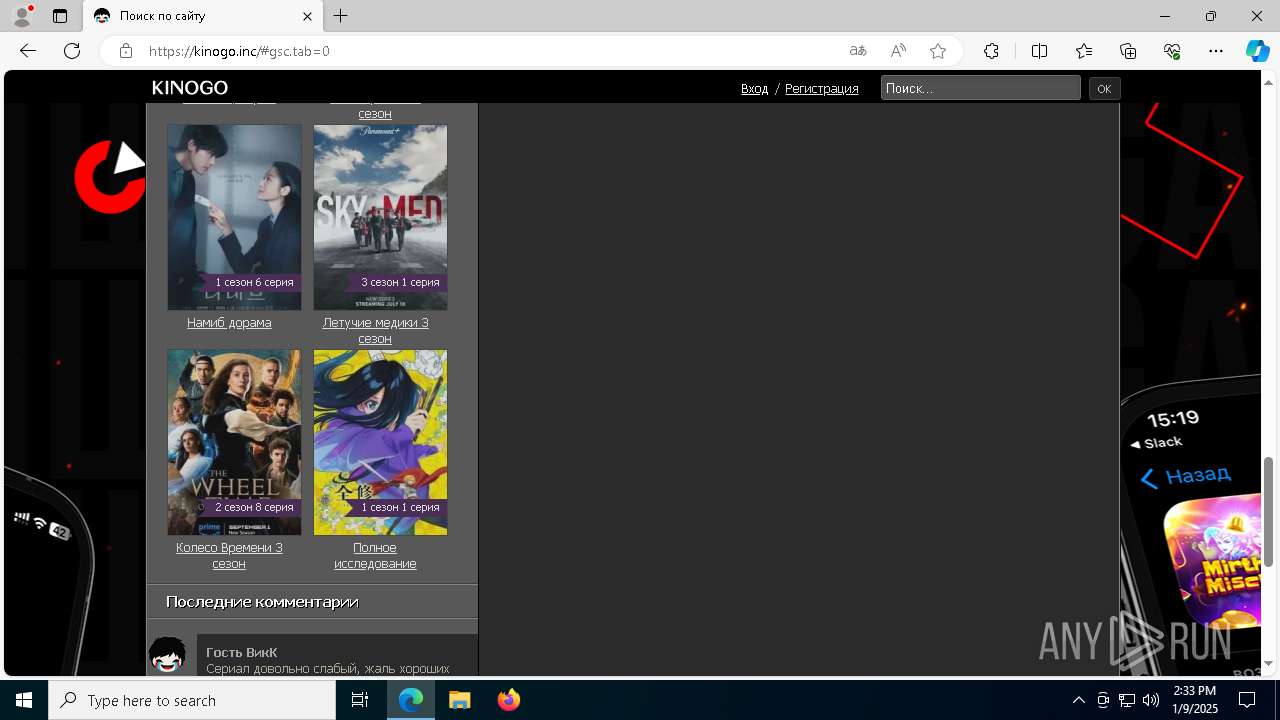Screen dimensions: 1280x720
Task: Open the notification center icon
Action: click(x=1247, y=700)
